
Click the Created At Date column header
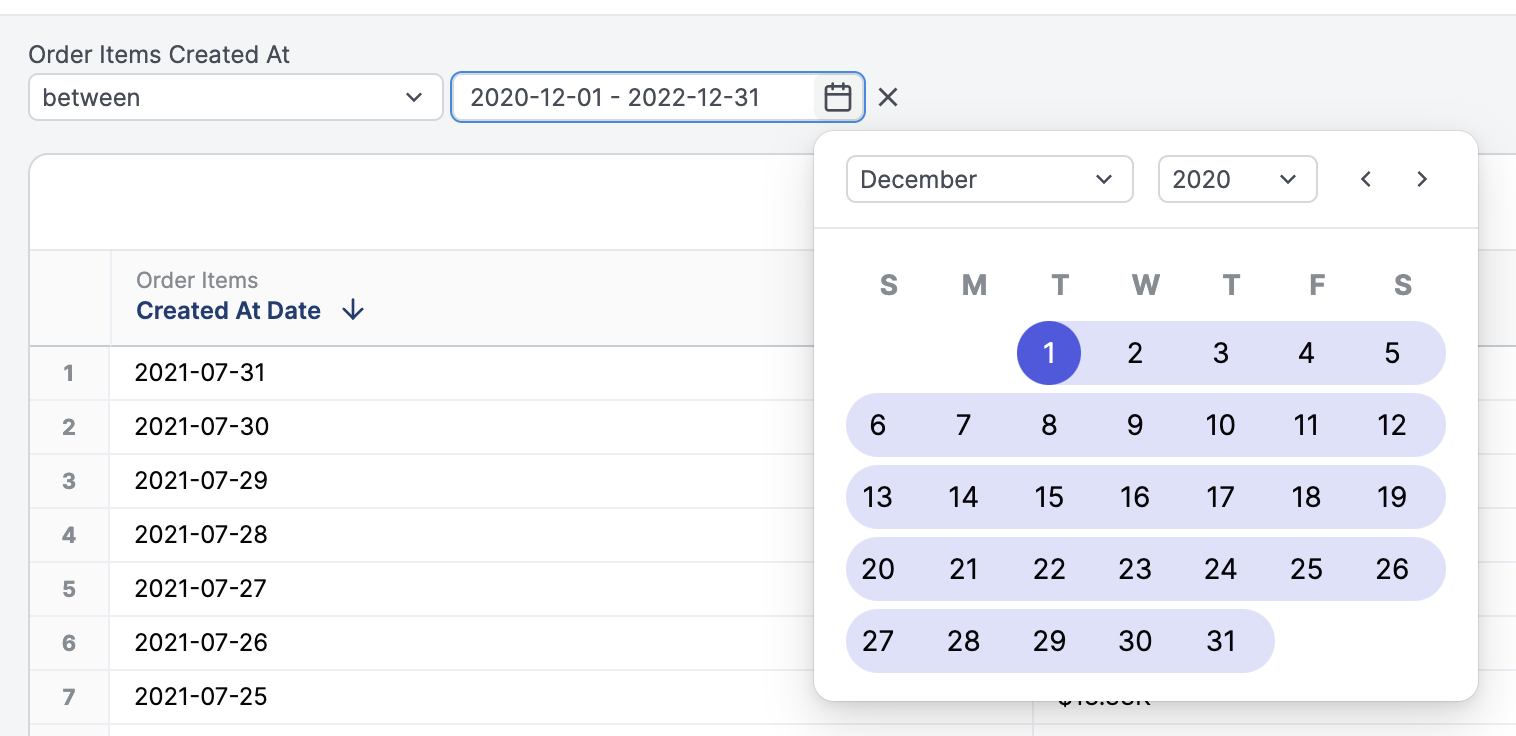[228, 311]
